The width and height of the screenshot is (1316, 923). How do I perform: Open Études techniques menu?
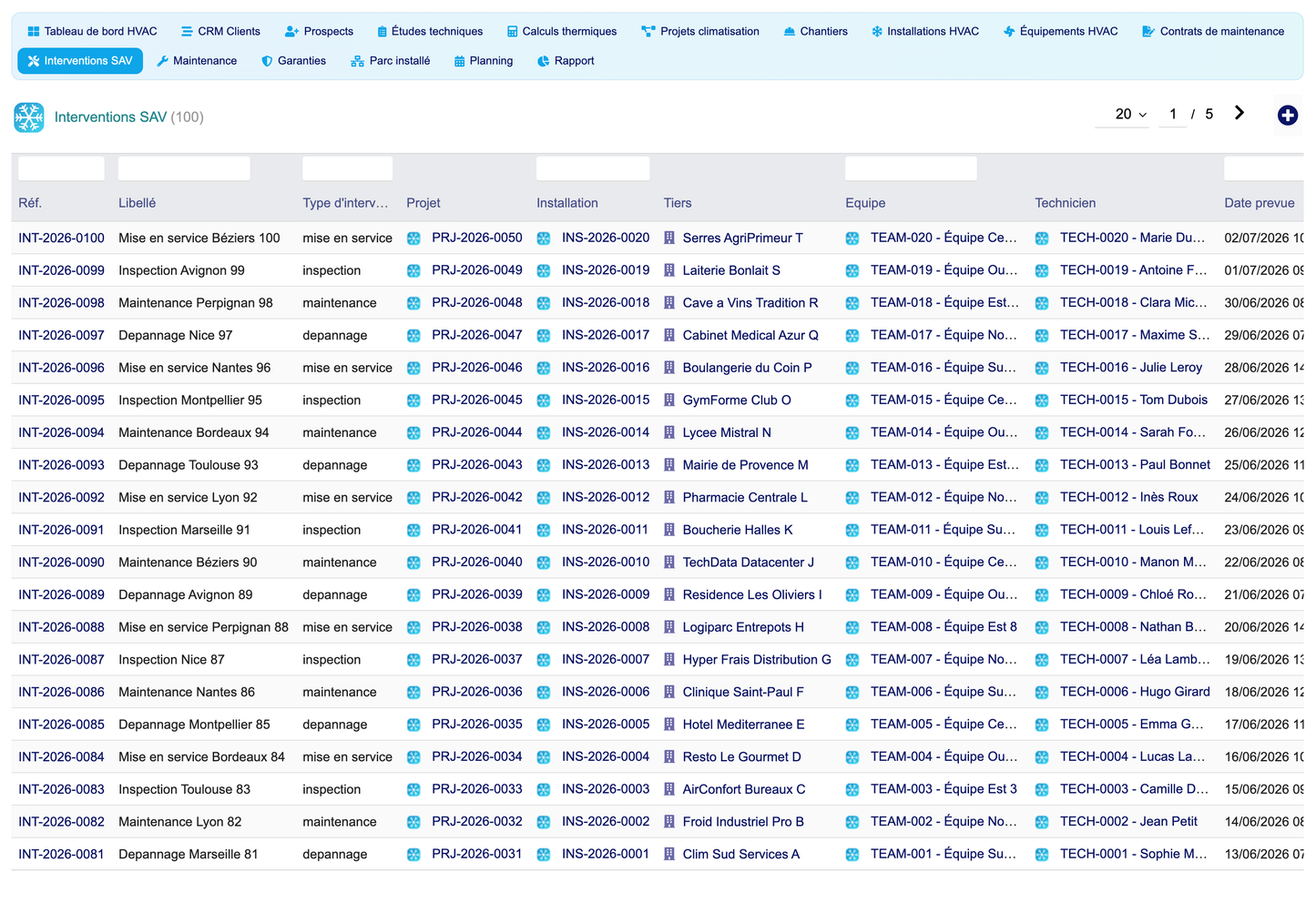(430, 31)
